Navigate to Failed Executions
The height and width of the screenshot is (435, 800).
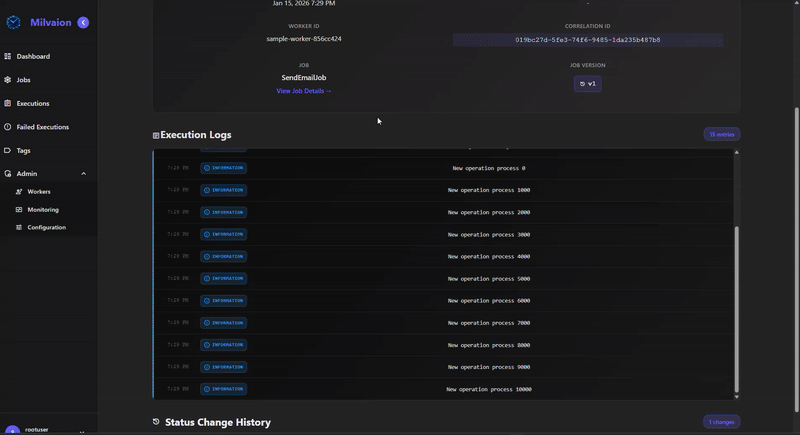pos(42,126)
